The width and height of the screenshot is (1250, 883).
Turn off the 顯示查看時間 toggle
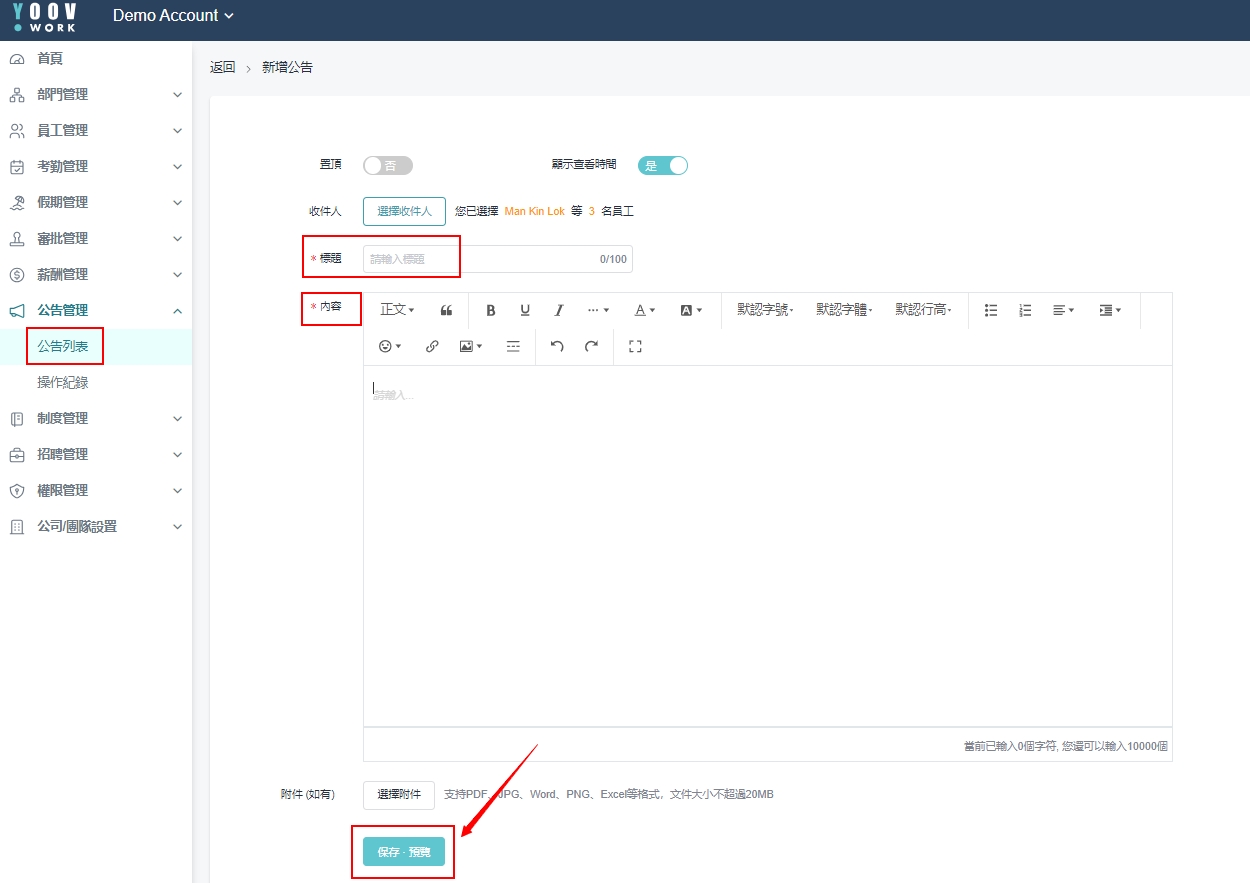(663, 166)
